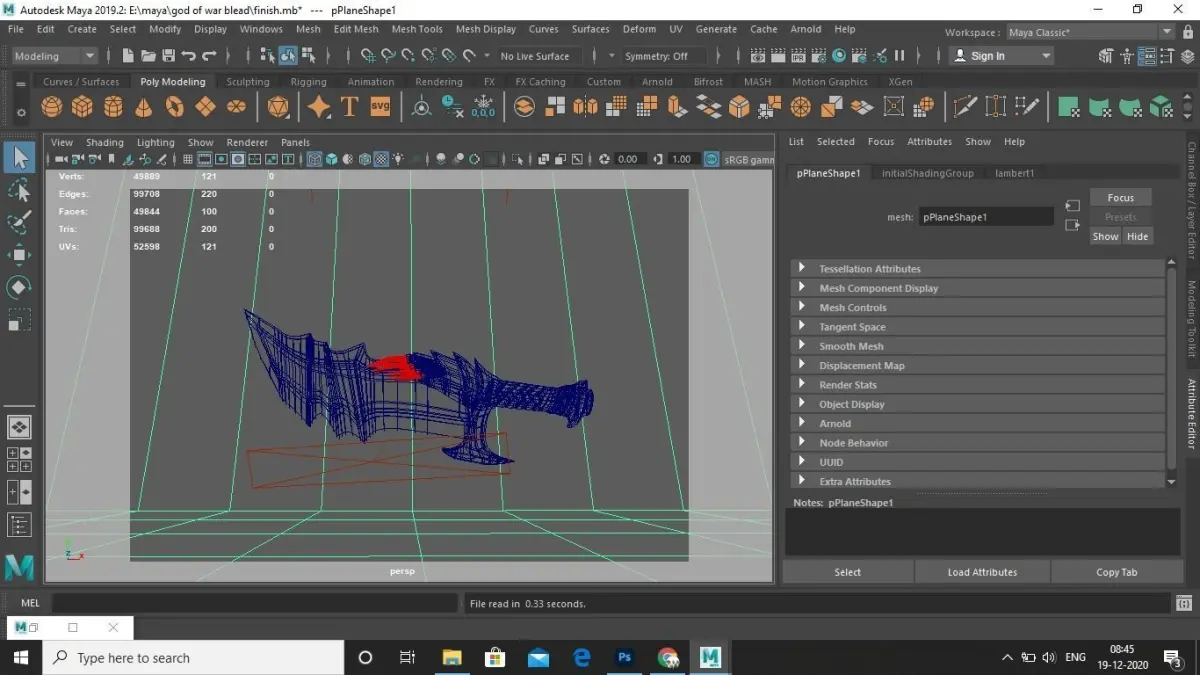Switch to the lambert1 attribute tab
The height and width of the screenshot is (675, 1200).
click(1014, 173)
